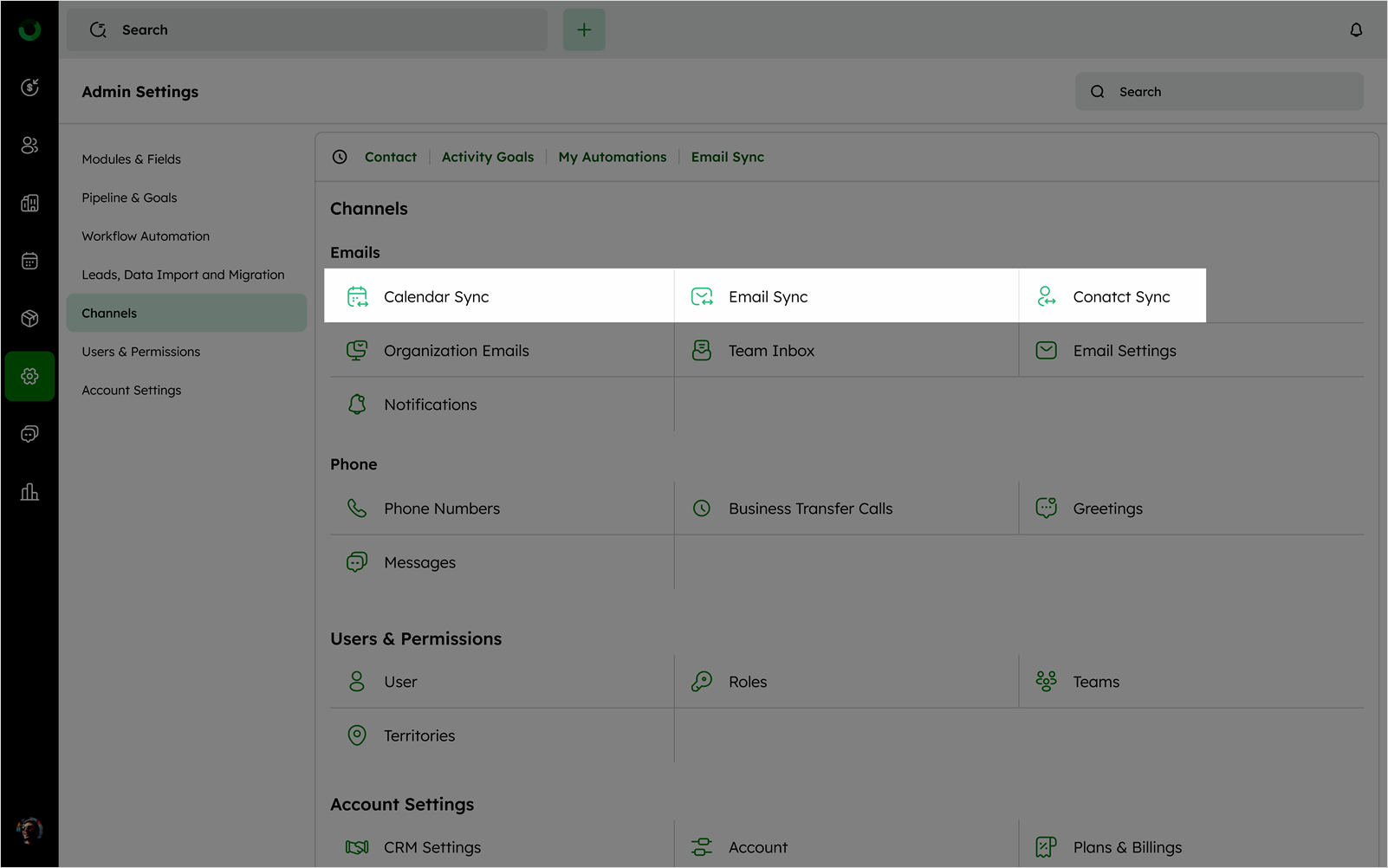1388x868 pixels.
Task: Click the Calendar Sync icon
Action: [357, 296]
